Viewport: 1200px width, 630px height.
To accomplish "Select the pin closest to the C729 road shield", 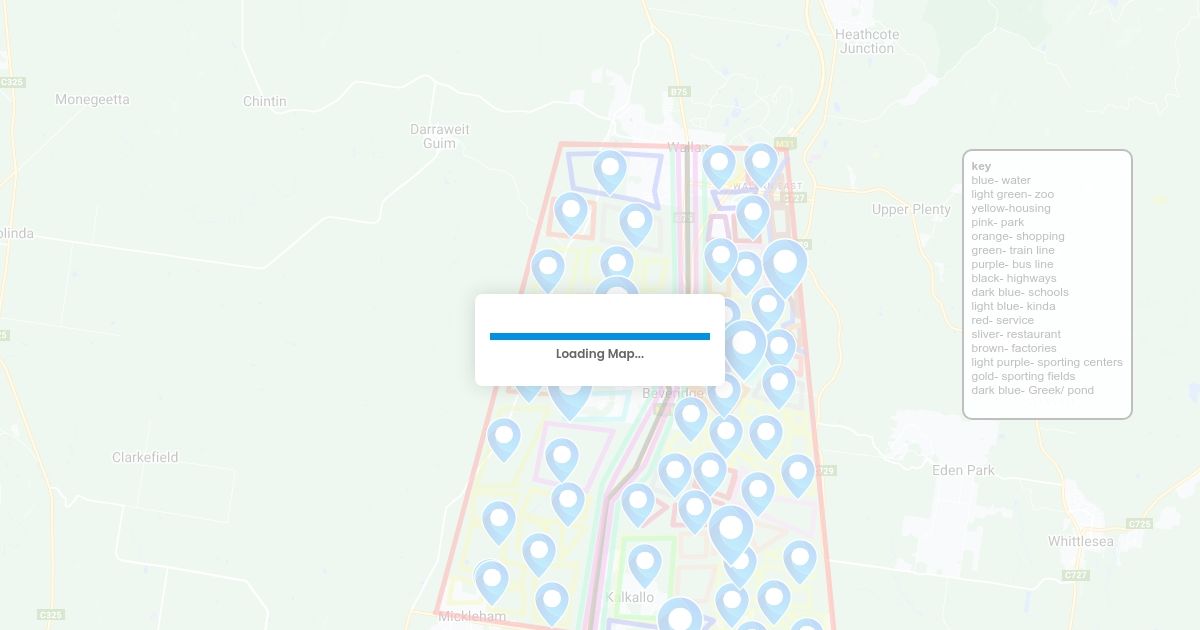I will point(798,475).
